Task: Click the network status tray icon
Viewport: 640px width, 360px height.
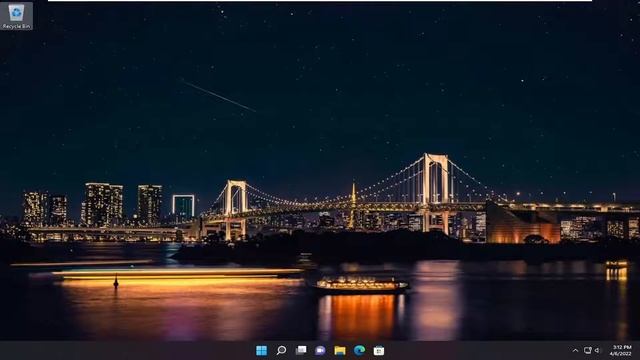Action: pyautogui.click(x=588, y=350)
